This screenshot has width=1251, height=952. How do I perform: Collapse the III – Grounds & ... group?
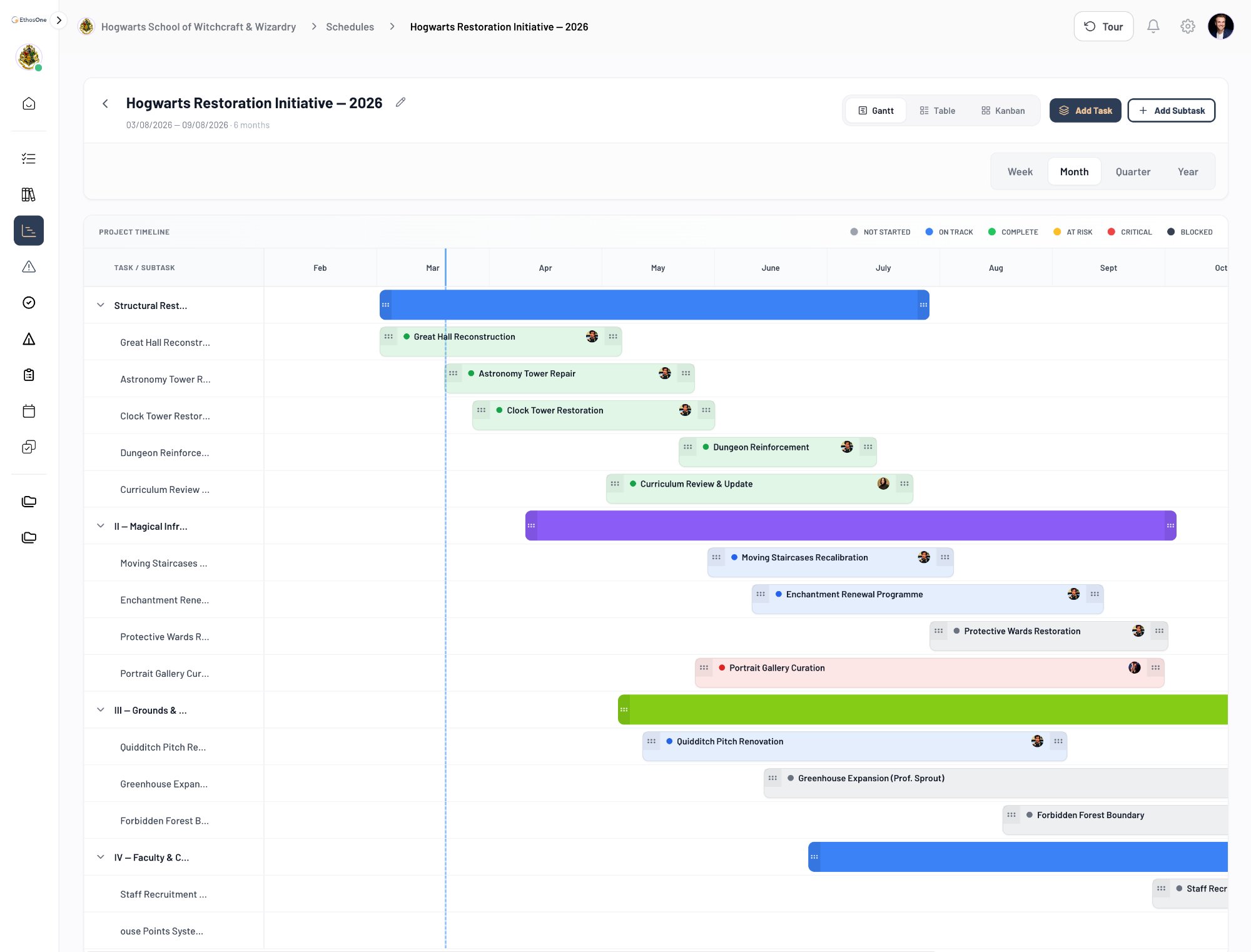coord(100,710)
